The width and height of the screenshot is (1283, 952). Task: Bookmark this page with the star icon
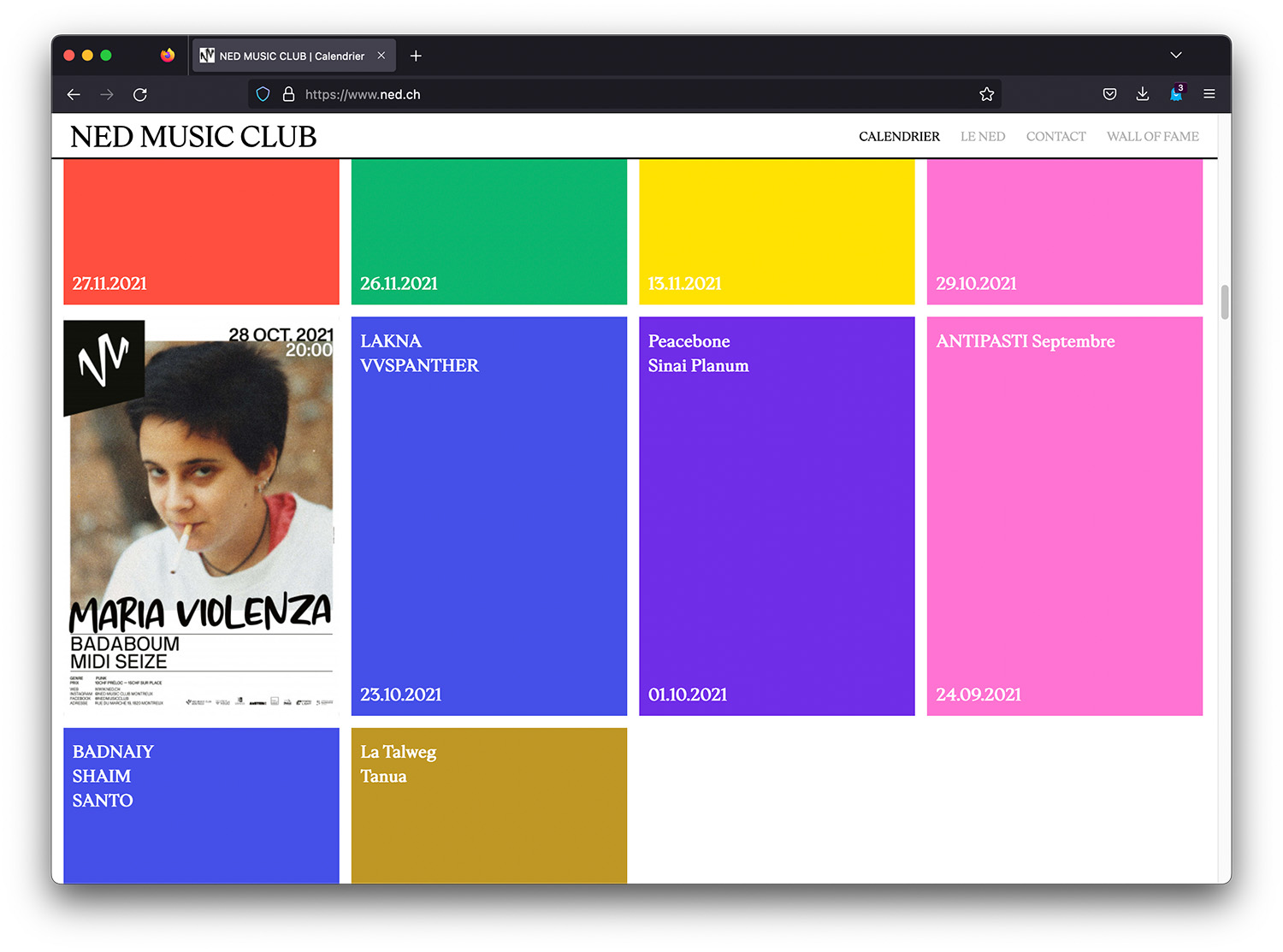pos(986,95)
